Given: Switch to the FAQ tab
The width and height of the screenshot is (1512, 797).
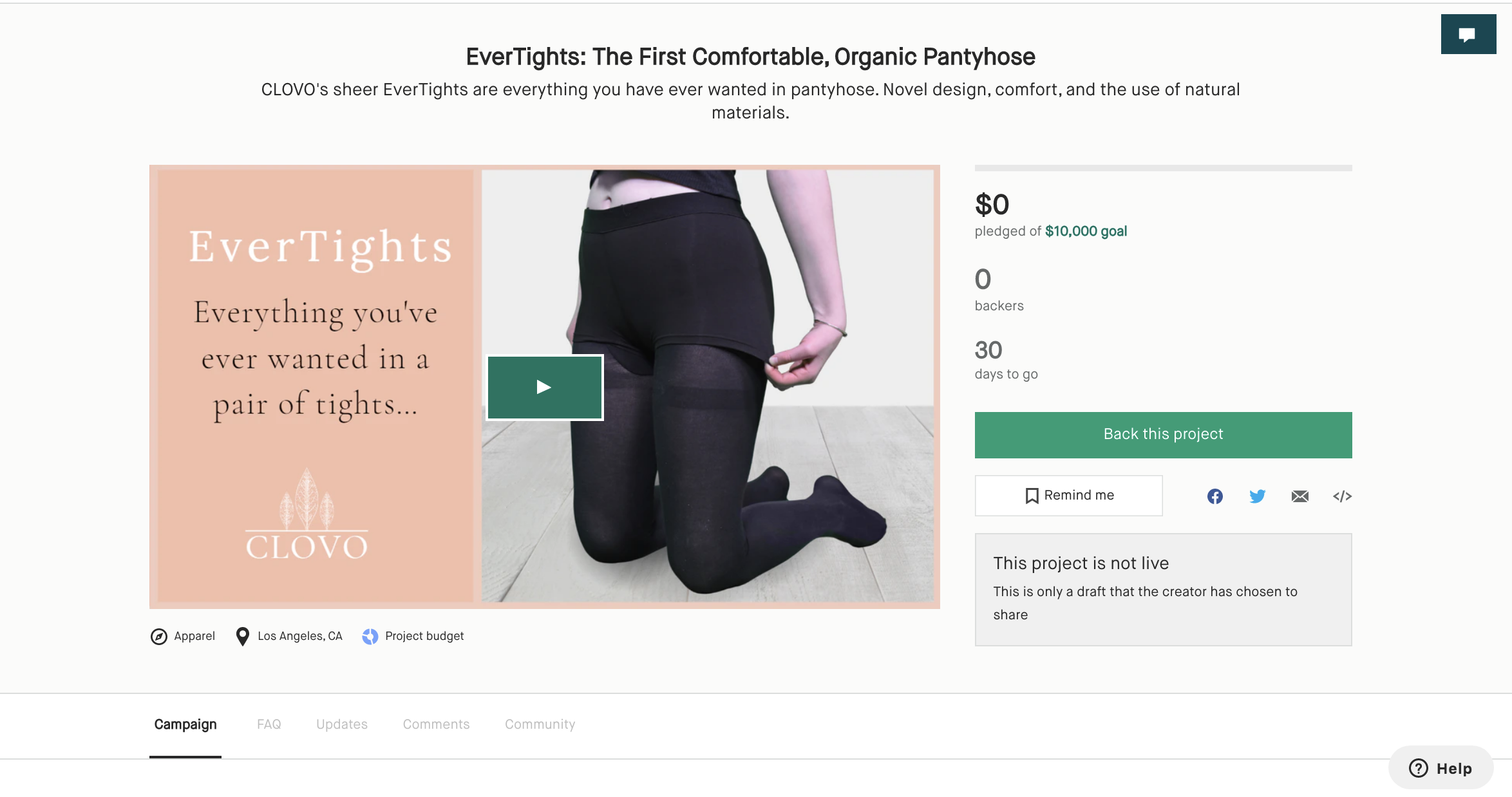Looking at the screenshot, I should point(269,724).
